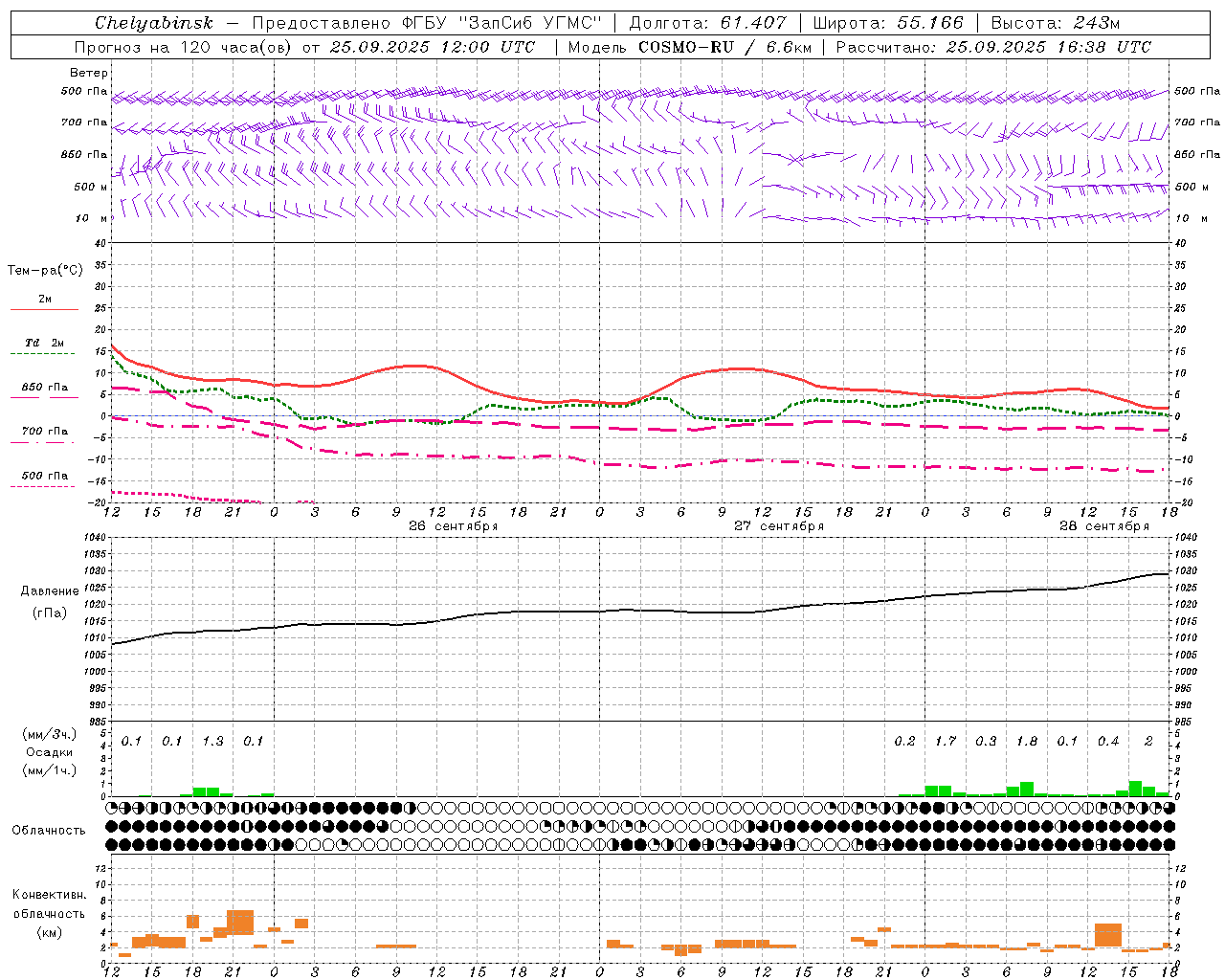
Task: Click the precipitation total 1.3
Action: pos(212,742)
